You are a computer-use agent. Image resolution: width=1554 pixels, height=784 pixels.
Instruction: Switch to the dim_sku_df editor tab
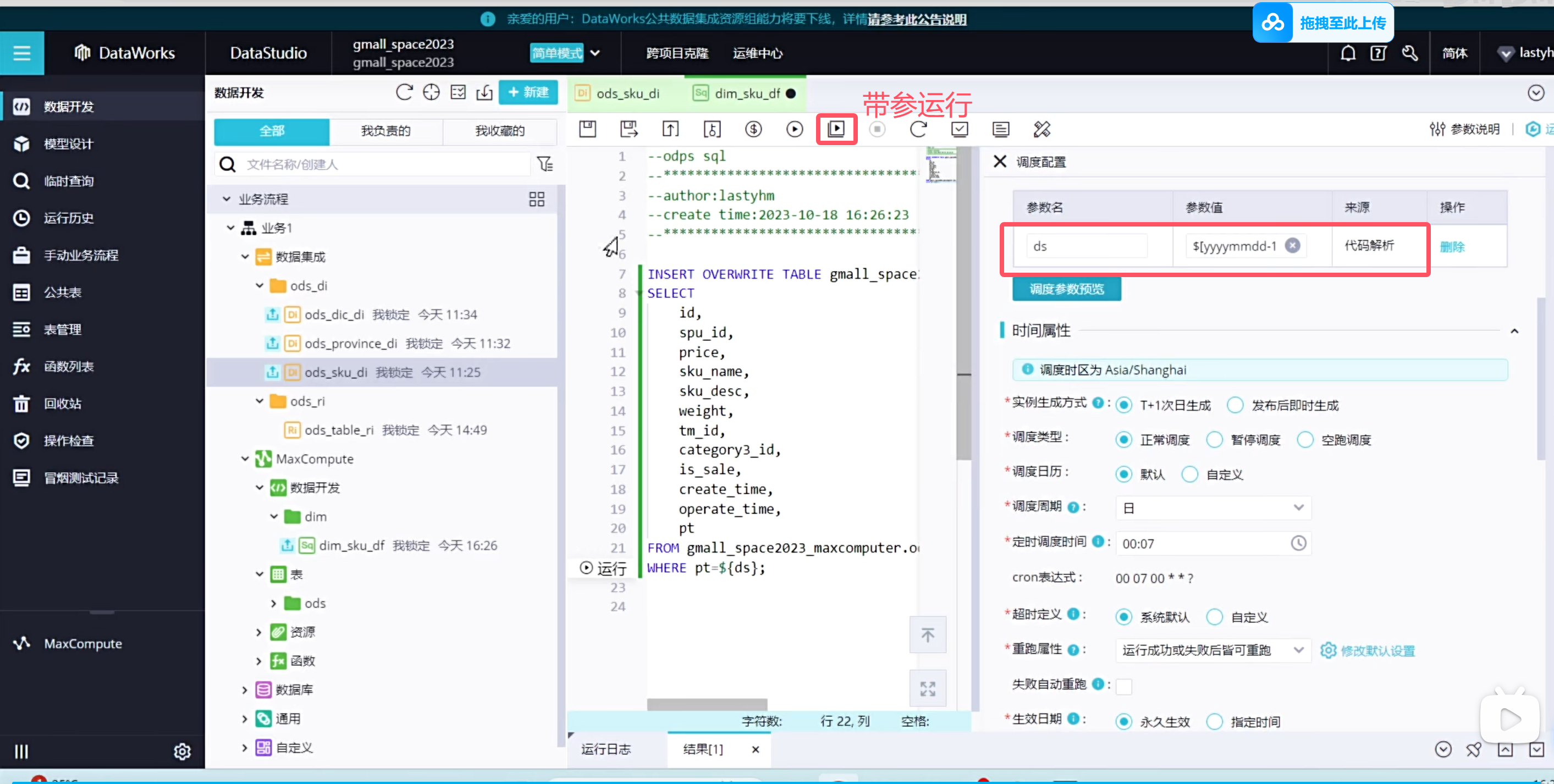[x=746, y=93]
